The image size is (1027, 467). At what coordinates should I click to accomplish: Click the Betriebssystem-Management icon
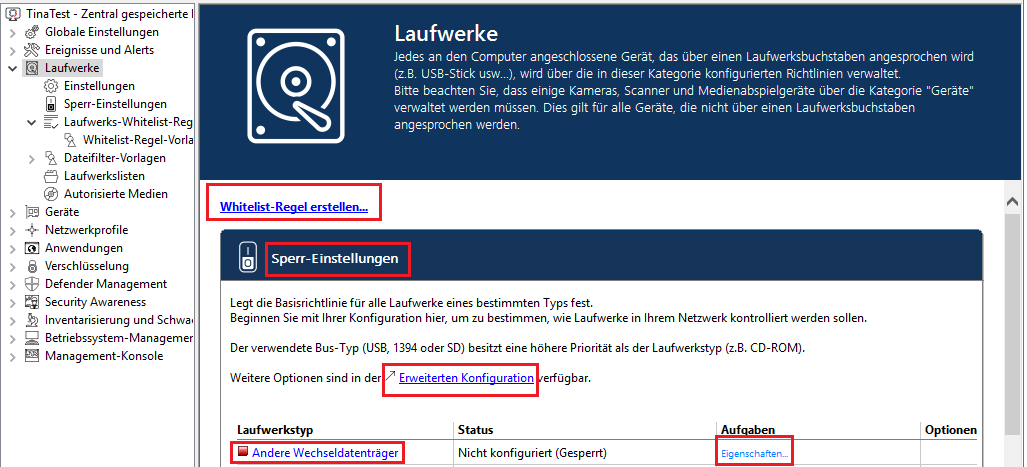(x=32, y=338)
